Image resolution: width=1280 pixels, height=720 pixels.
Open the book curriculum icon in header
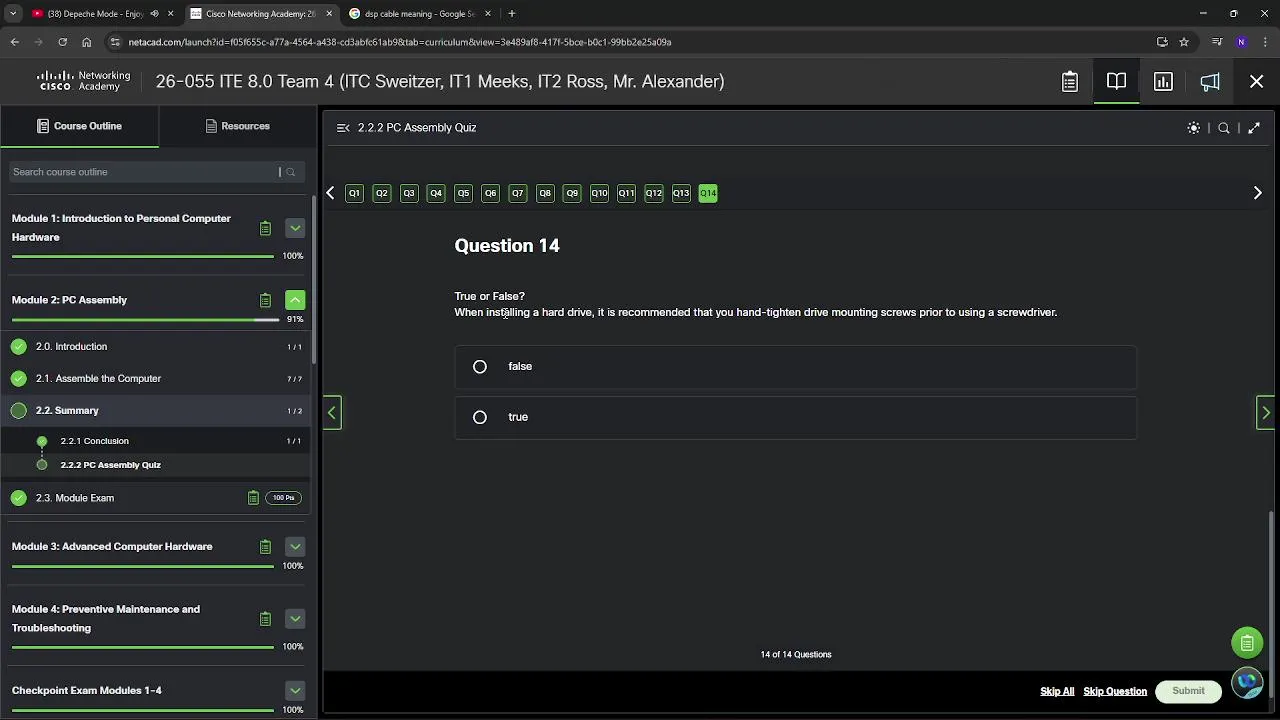[x=1116, y=82]
